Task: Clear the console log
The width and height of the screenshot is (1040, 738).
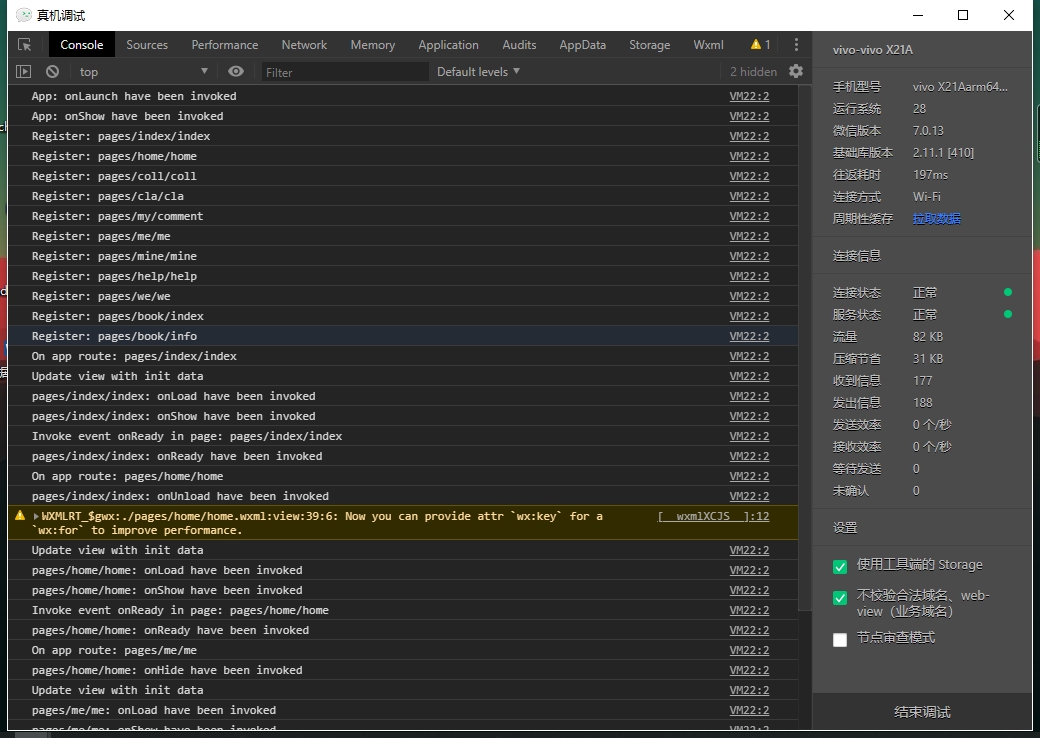Action: pos(52,72)
